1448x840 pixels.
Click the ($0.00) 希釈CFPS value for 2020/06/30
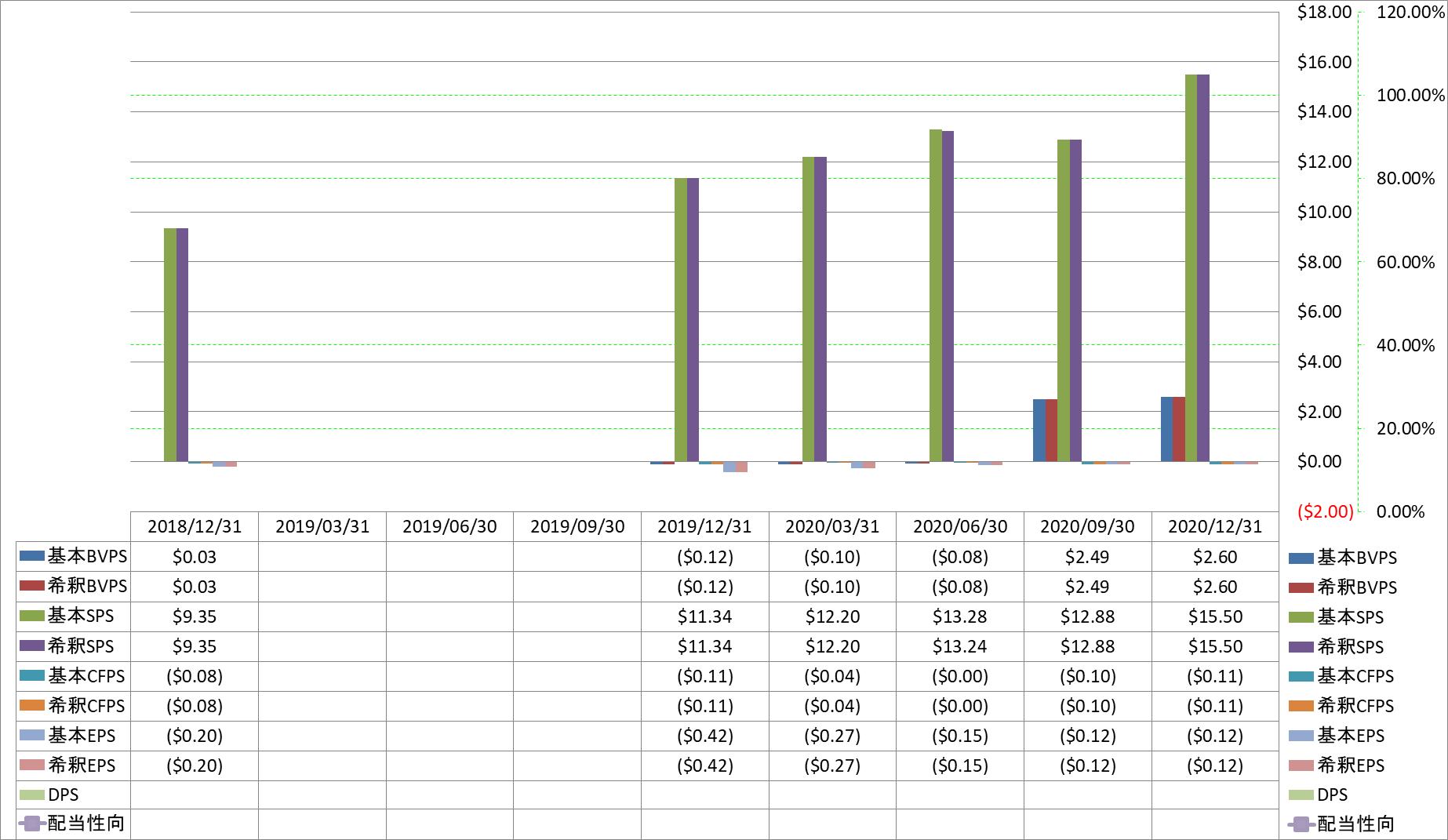[960, 706]
